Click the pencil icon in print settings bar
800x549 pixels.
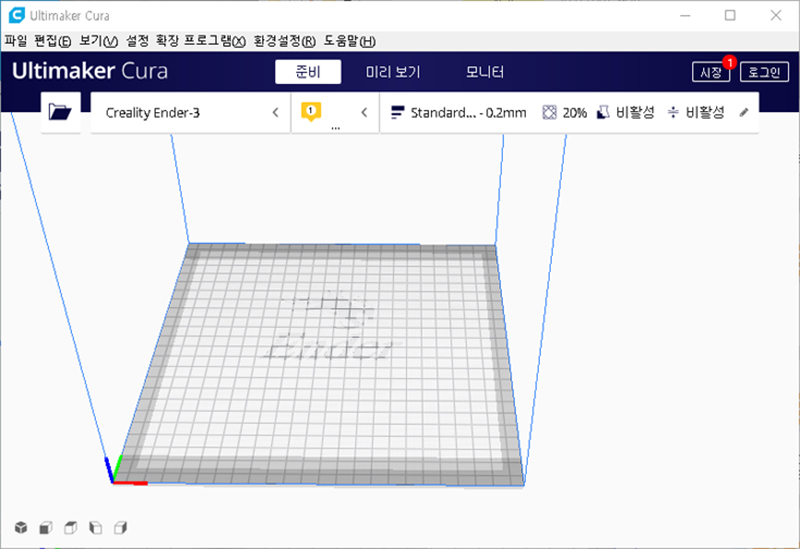click(x=744, y=112)
